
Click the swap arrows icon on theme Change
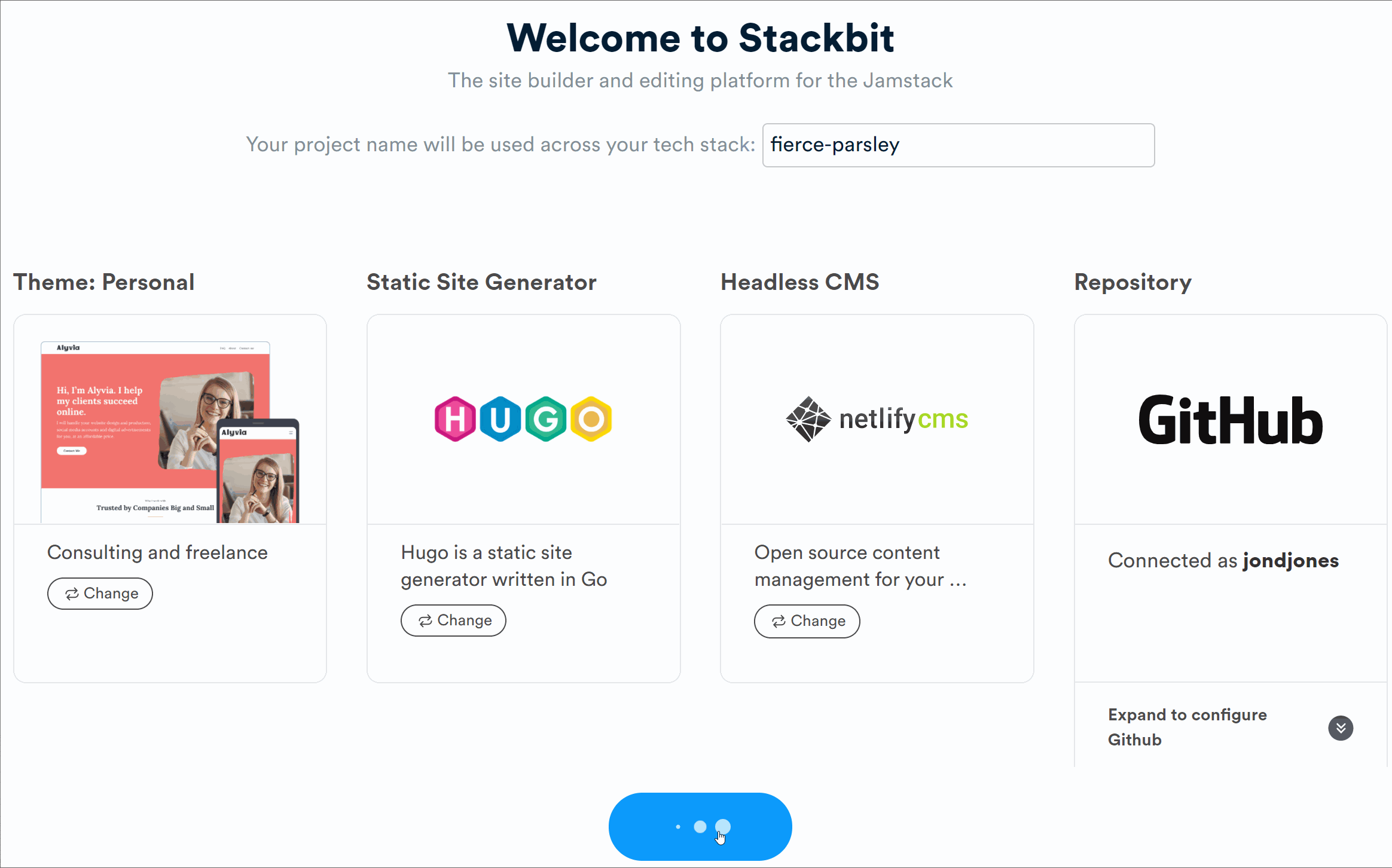pos(72,594)
